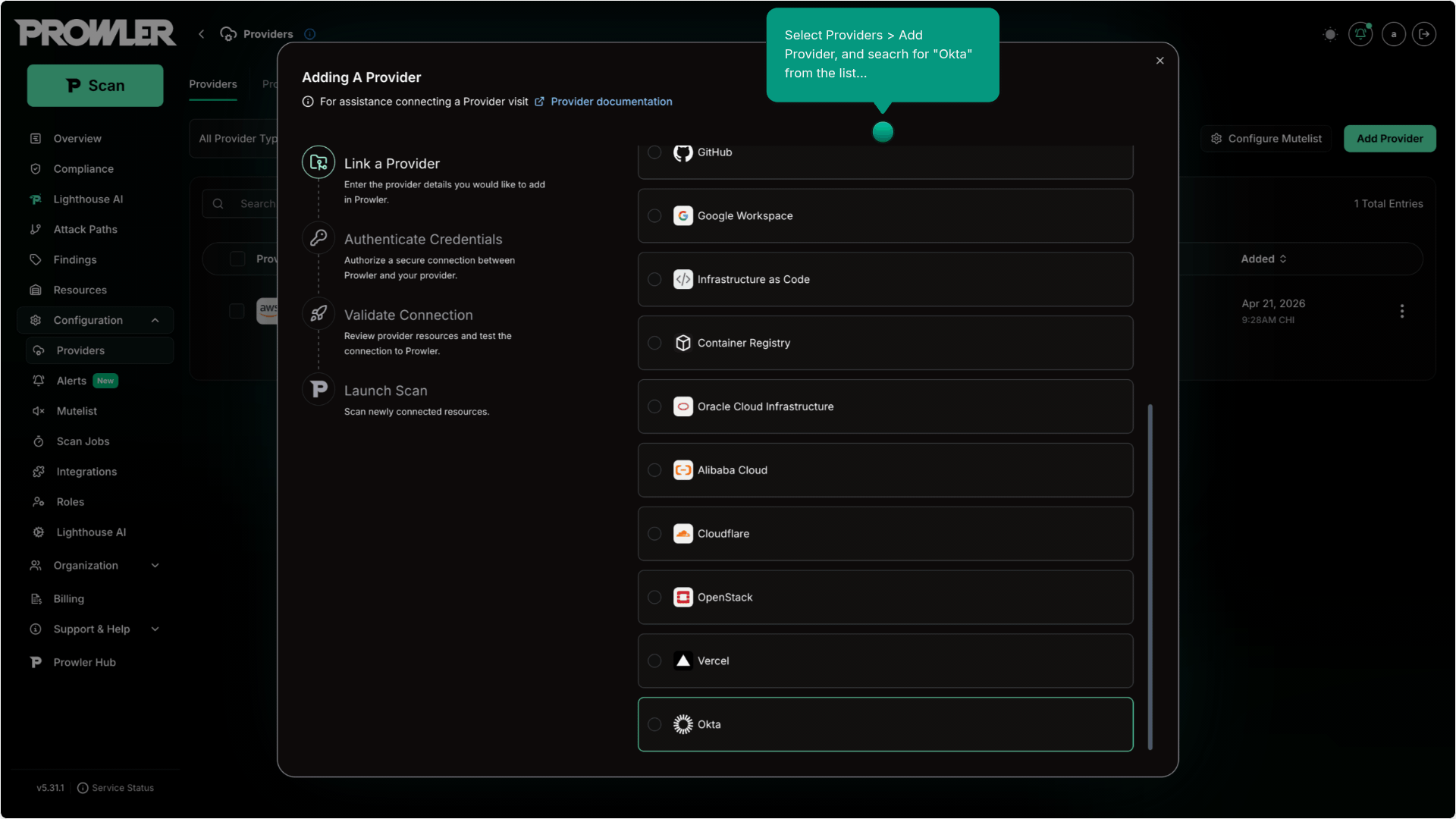Click the Prowler logo in top left
The height and width of the screenshot is (819, 1456).
click(x=95, y=33)
